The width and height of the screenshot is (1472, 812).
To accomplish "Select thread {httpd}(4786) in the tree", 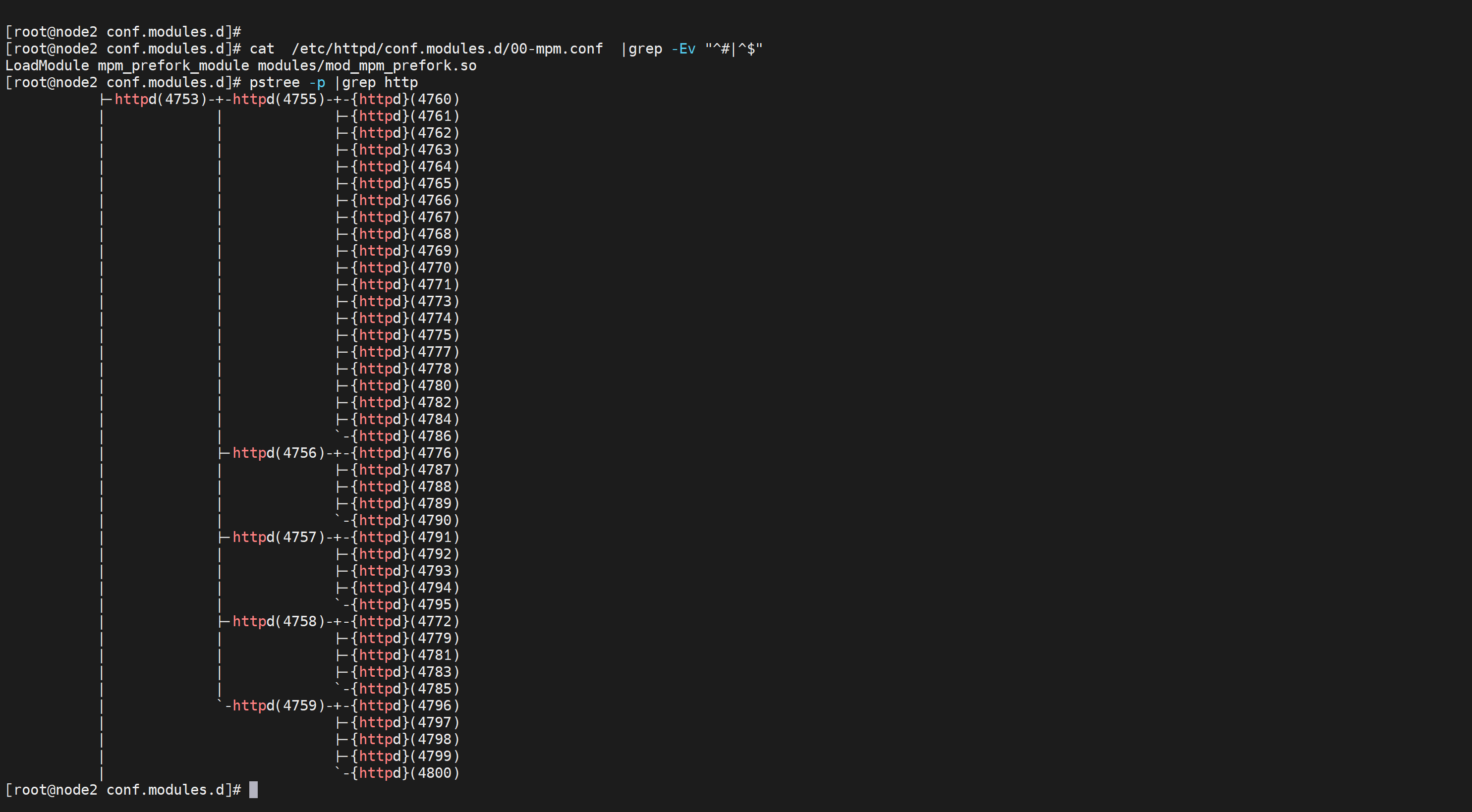I will tap(405, 436).
